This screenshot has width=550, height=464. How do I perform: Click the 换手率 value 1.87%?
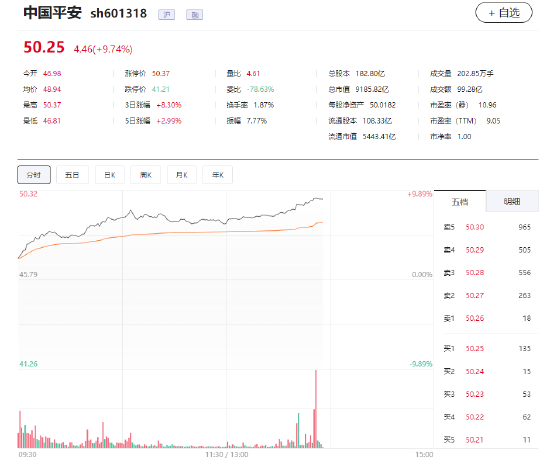click(264, 105)
